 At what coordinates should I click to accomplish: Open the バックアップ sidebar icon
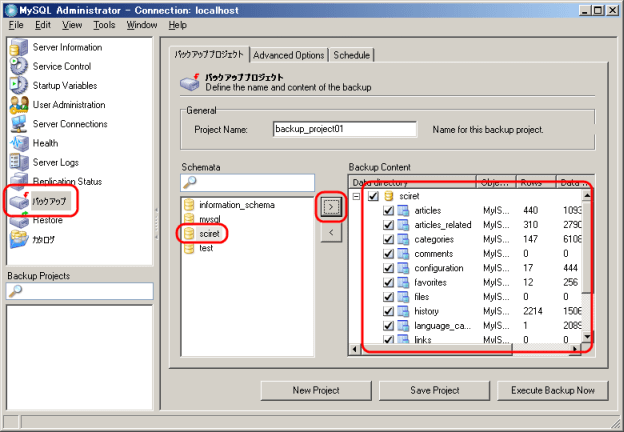(x=19, y=201)
